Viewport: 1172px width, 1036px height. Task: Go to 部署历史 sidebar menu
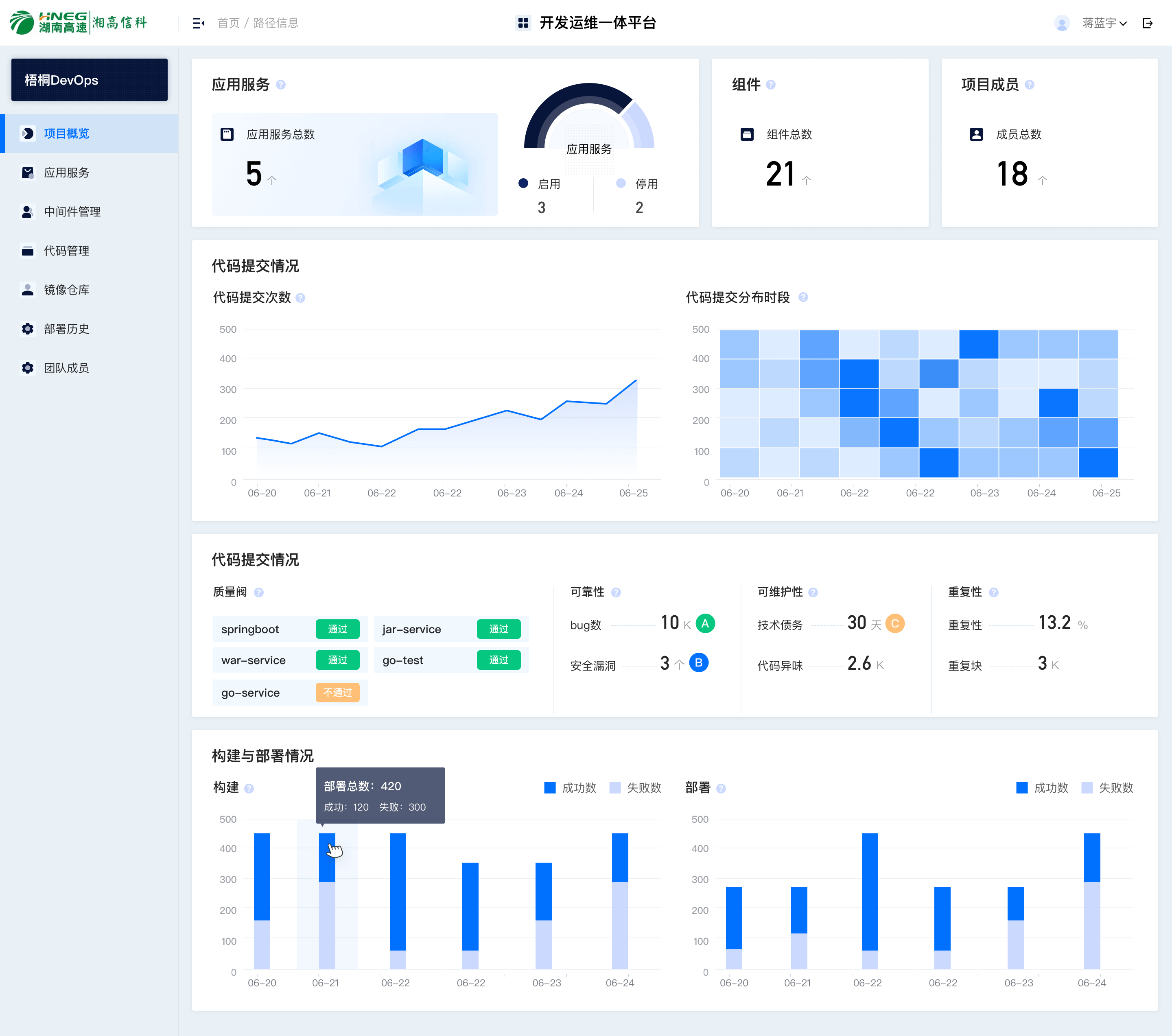[66, 328]
